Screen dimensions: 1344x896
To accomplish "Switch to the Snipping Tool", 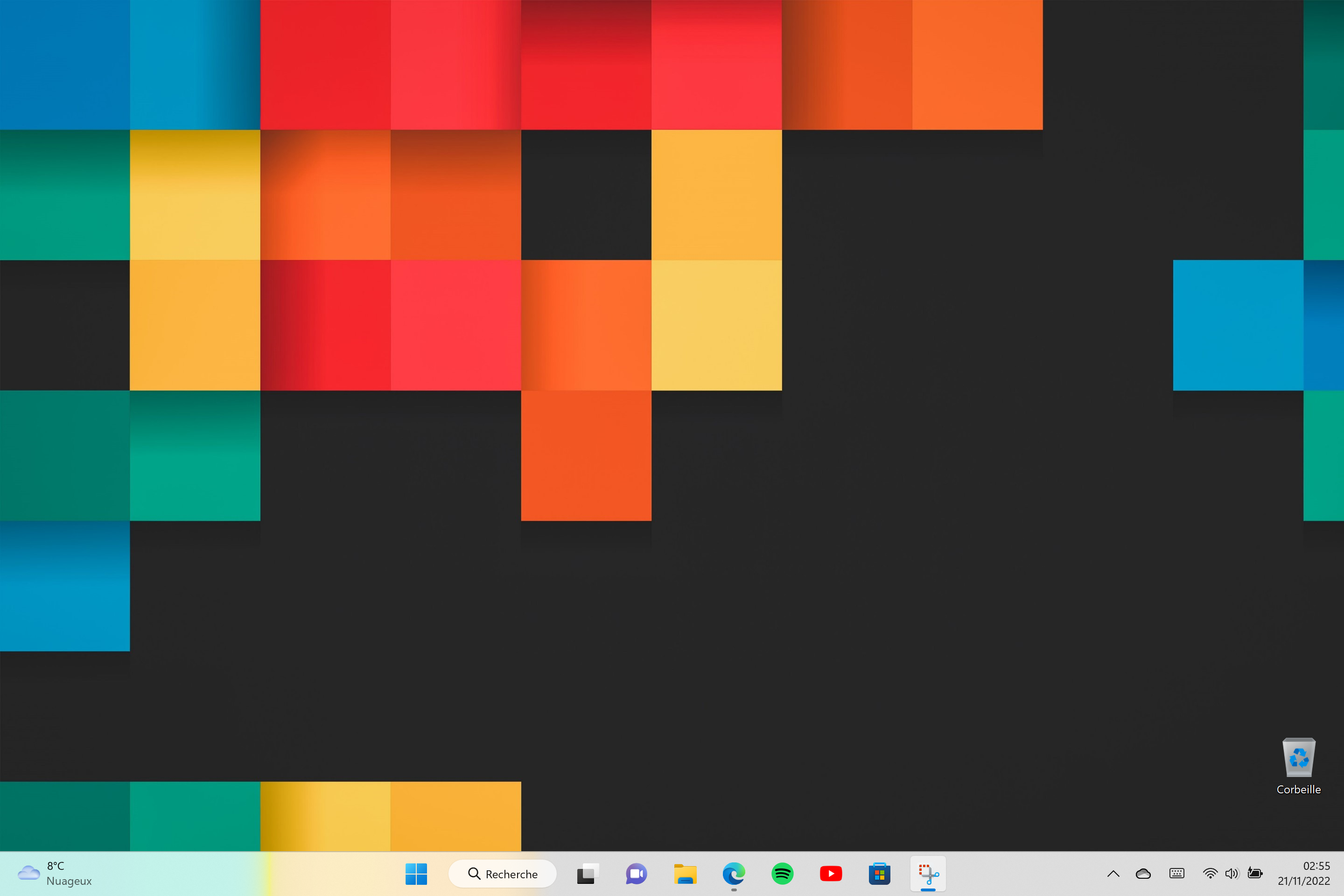I will [x=928, y=874].
